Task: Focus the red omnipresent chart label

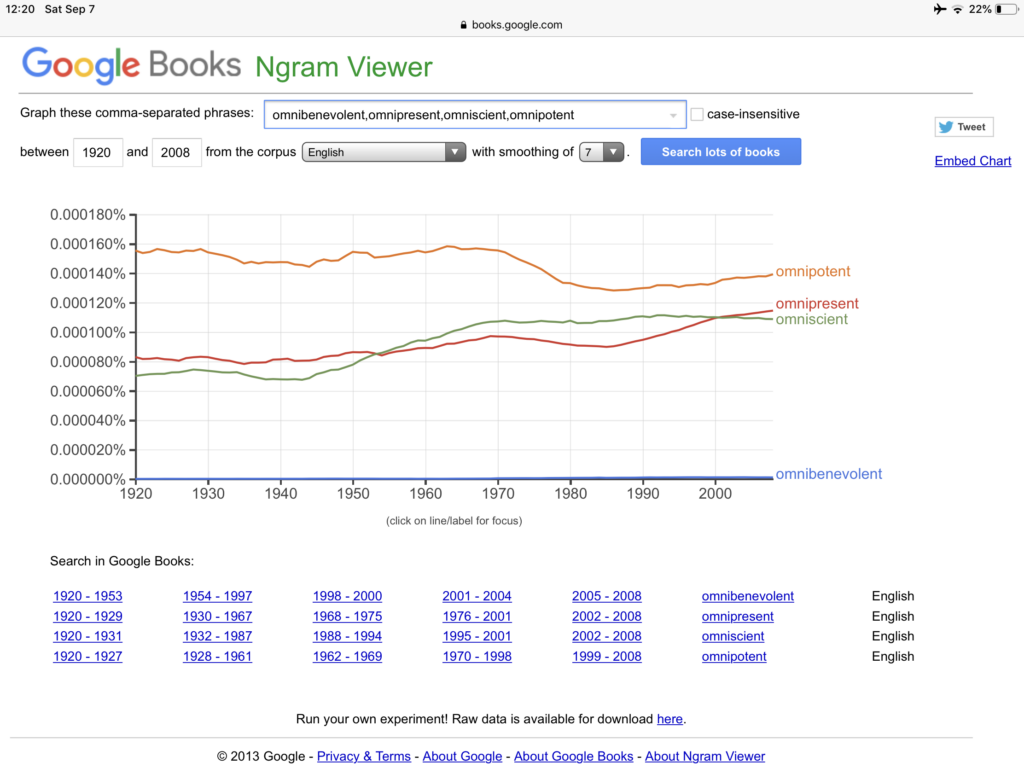Action: 817,304
